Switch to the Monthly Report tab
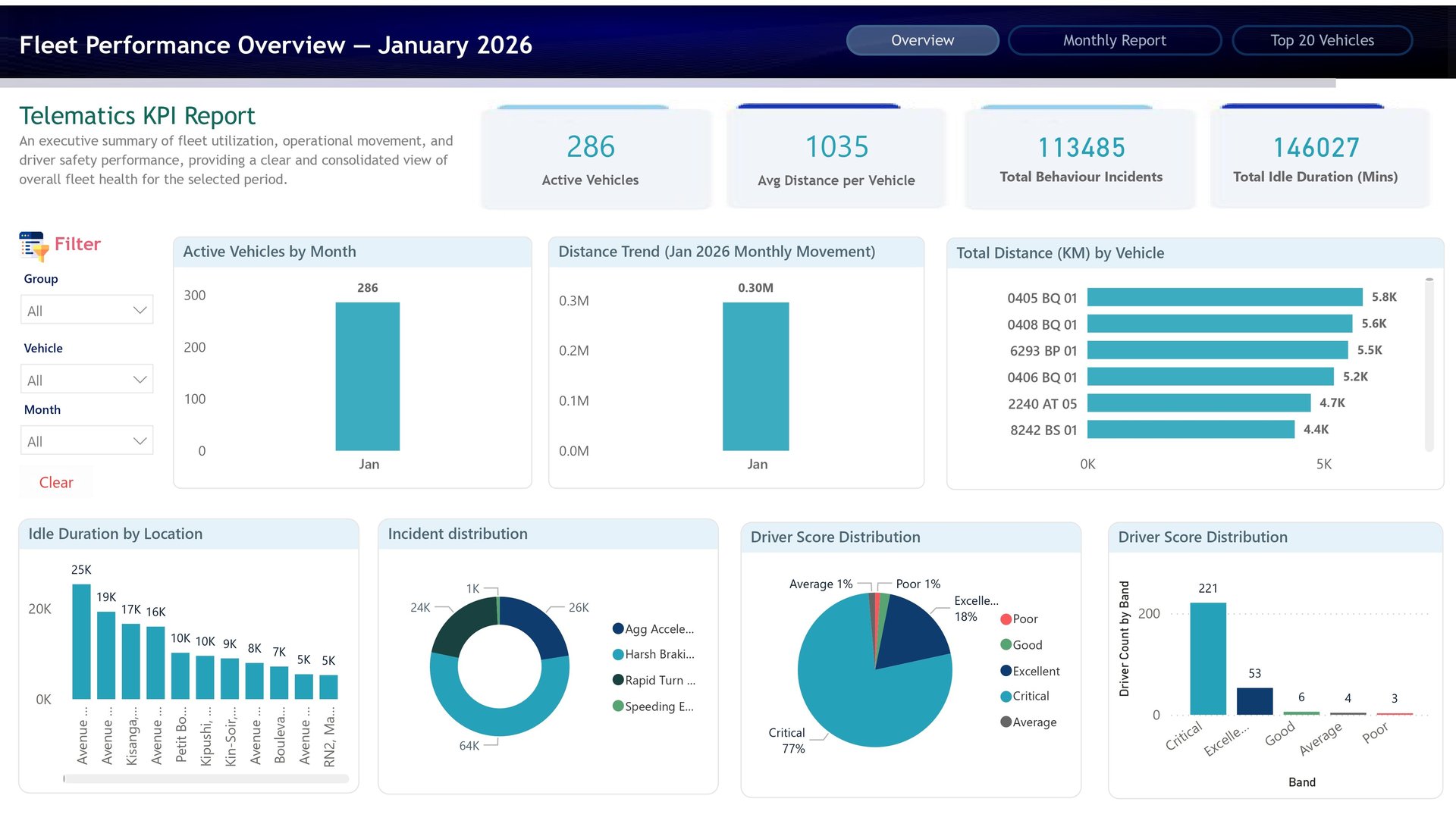 [1114, 40]
